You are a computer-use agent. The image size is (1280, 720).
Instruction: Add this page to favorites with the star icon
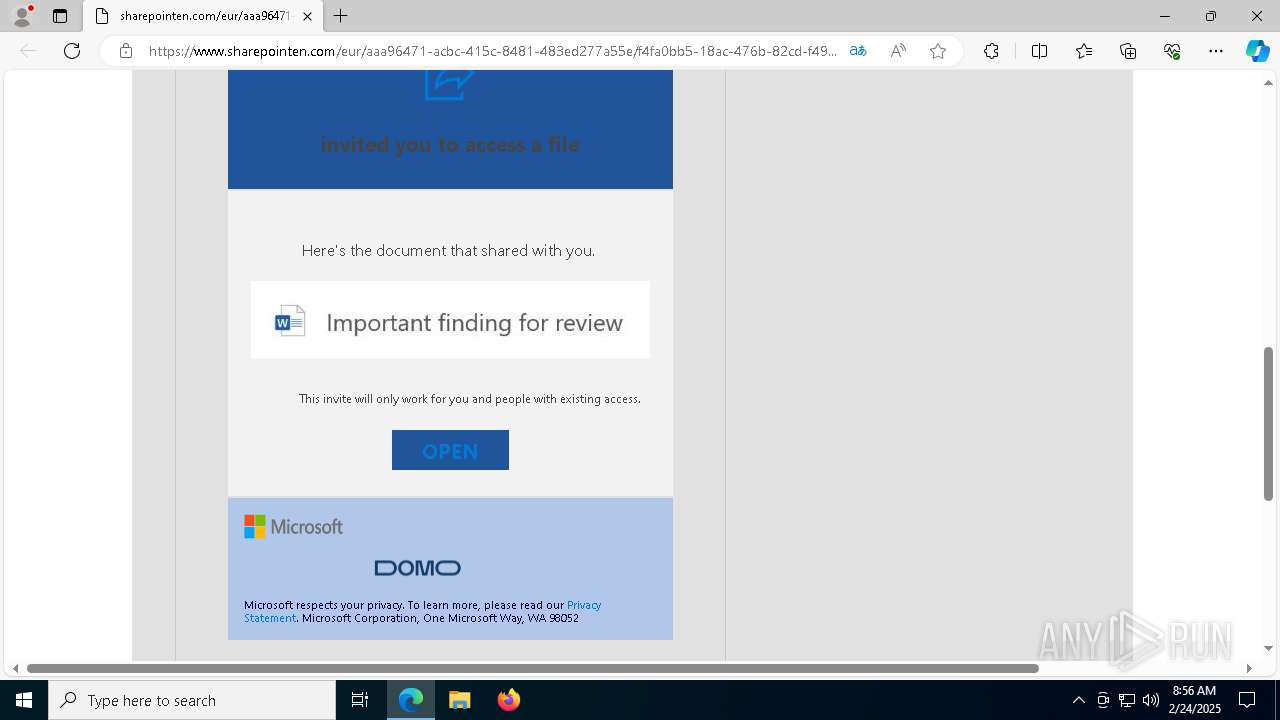pos(938,51)
